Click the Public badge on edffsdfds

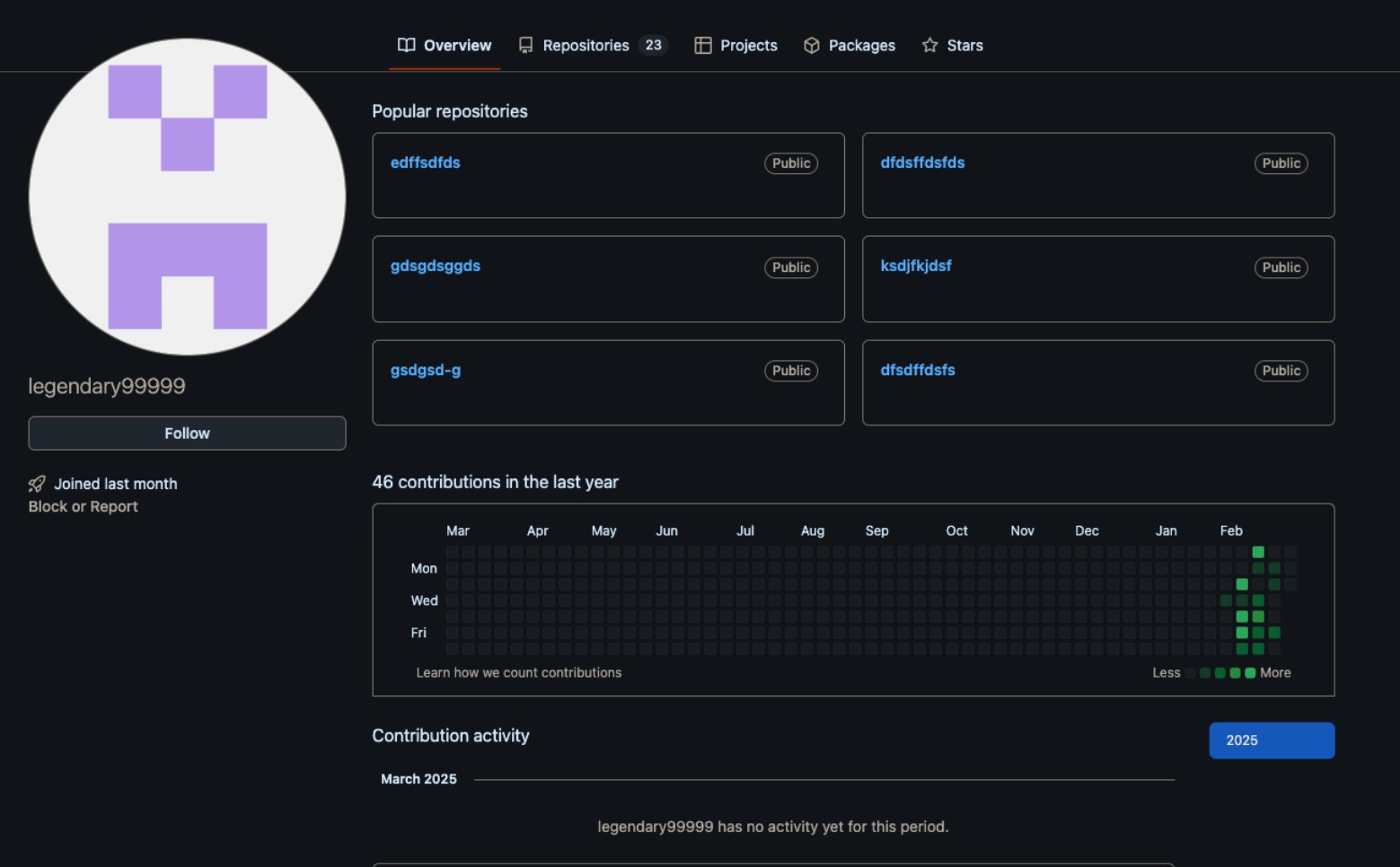click(791, 163)
